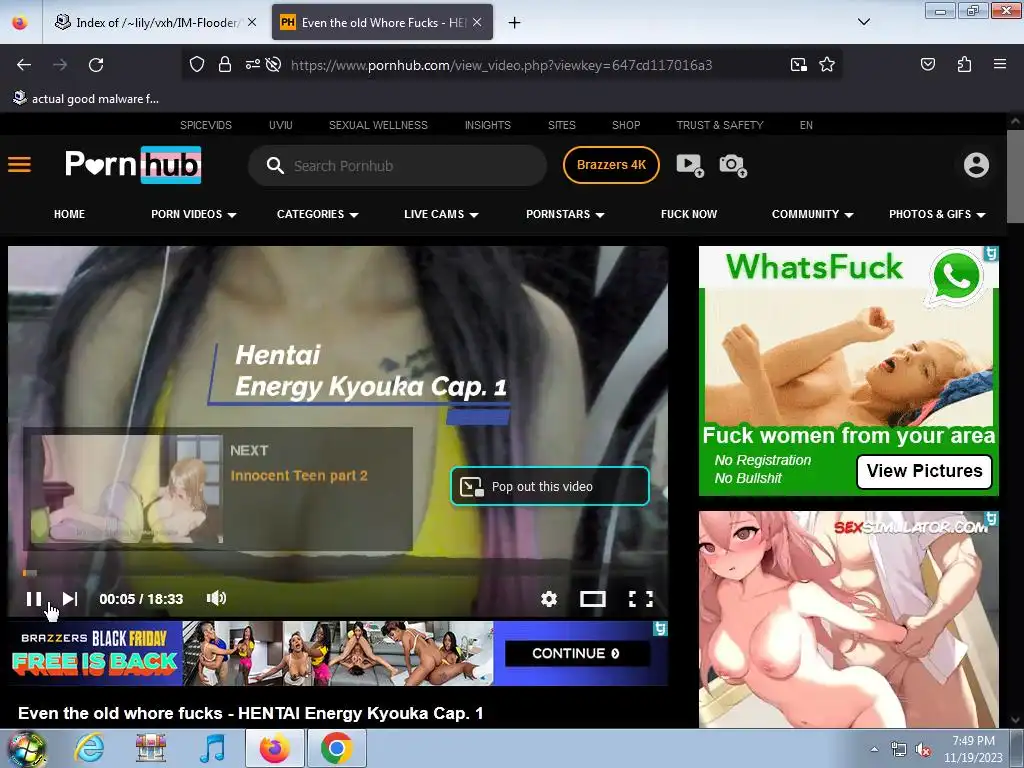Open the user account avatar icon
The width and height of the screenshot is (1024, 768).
(x=976, y=165)
